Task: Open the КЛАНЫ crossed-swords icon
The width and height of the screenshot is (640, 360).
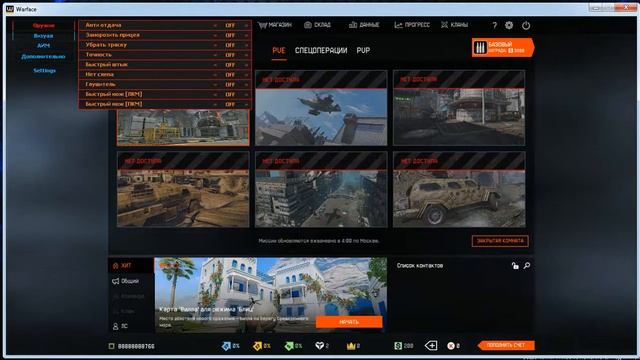Action: click(444, 25)
